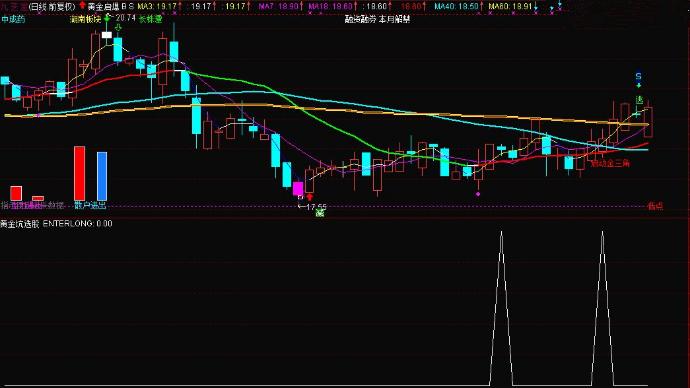
Task: Click the green 选 marker near latest candles
Action: point(639,100)
